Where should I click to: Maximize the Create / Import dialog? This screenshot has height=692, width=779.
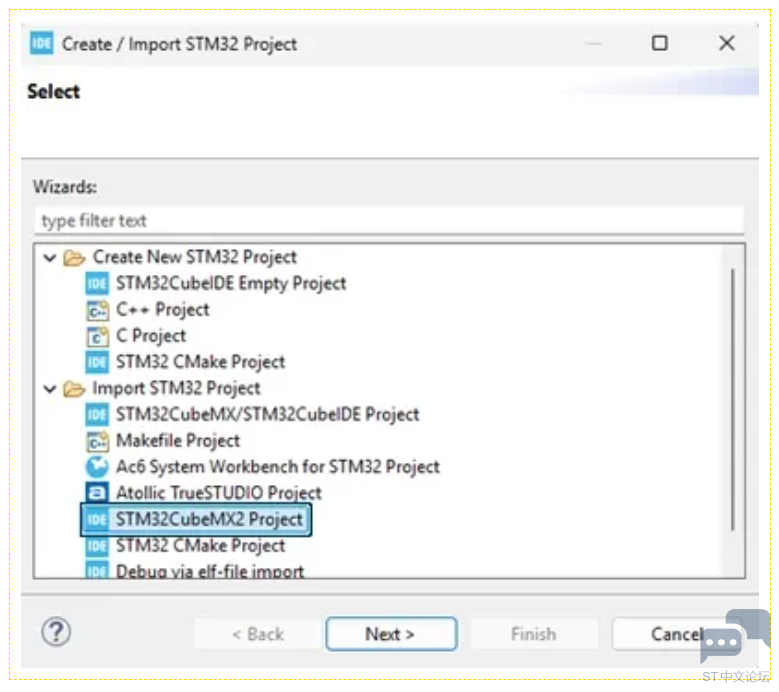[x=659, y=43]
